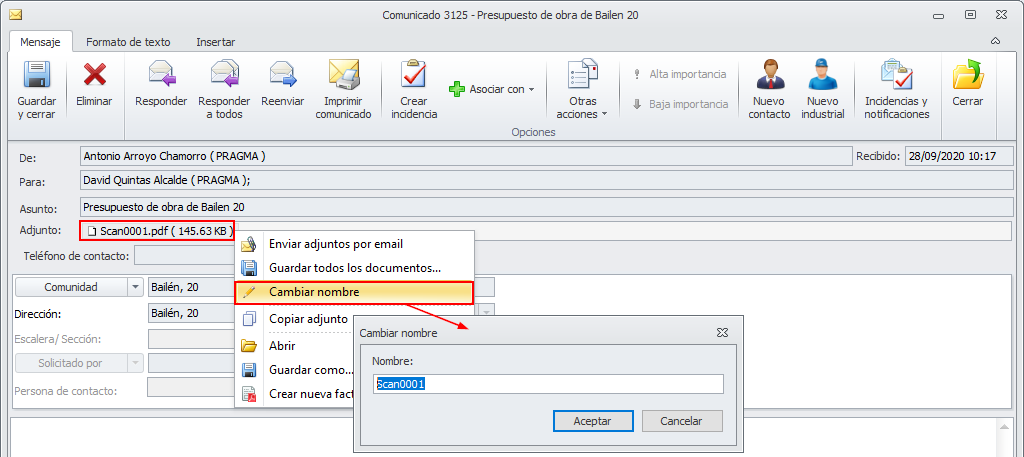
Task: Click the Aceptar button
Action: (x=592, y=421)
